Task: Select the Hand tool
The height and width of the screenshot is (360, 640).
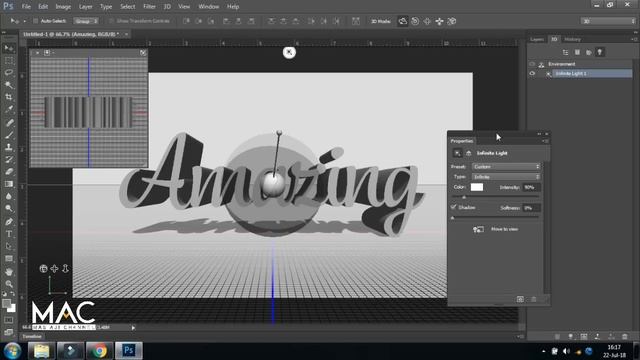Action: click(x=9, y=271)
